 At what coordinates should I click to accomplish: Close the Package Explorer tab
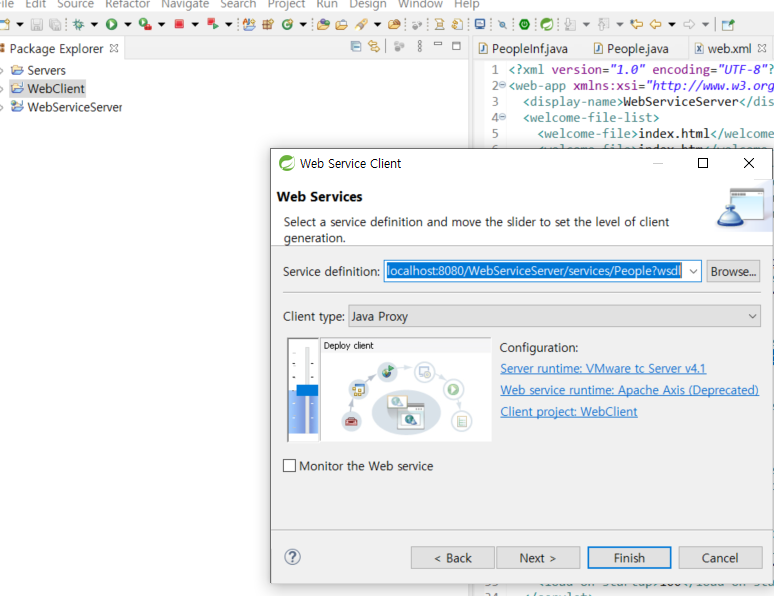coord(114,48)
